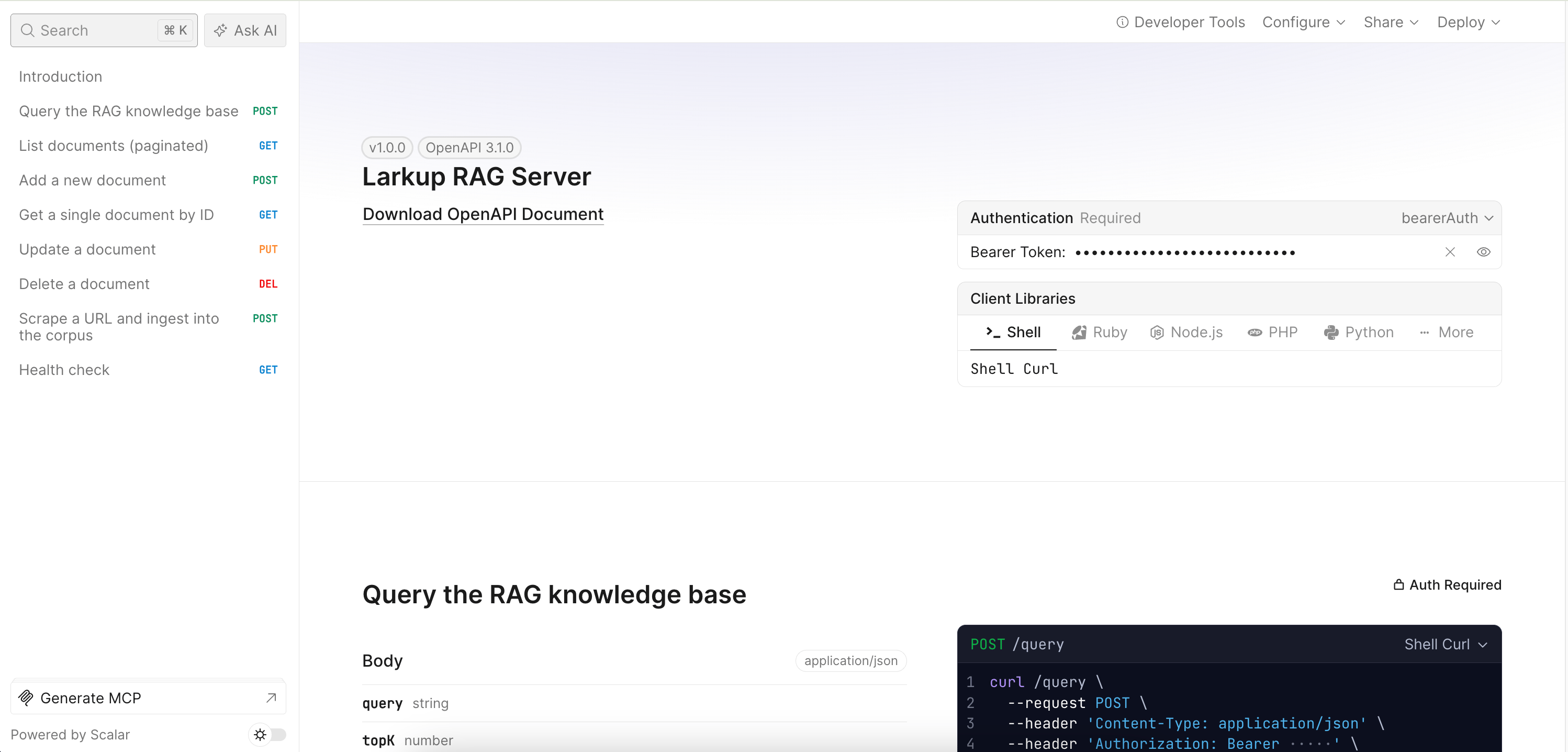Toggle the light/dark mode switch
This screenshot has height=752, width=1568.
click(x=268, y=734)
